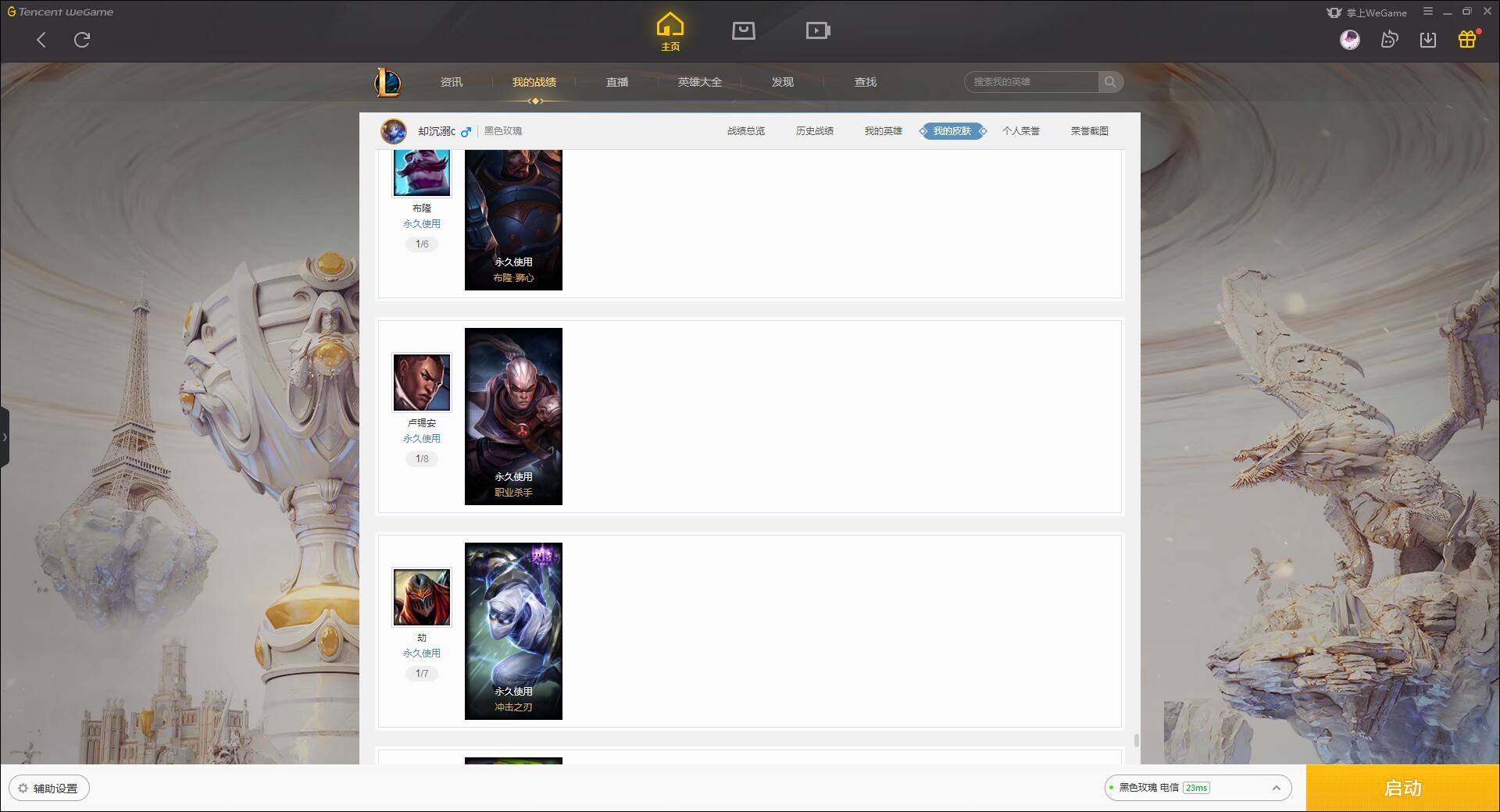Image resolution: width=1500 pixels, height=812 pixels.
Task: Open the 荣誉截图 sub-tab
Action: [1090, 131]
